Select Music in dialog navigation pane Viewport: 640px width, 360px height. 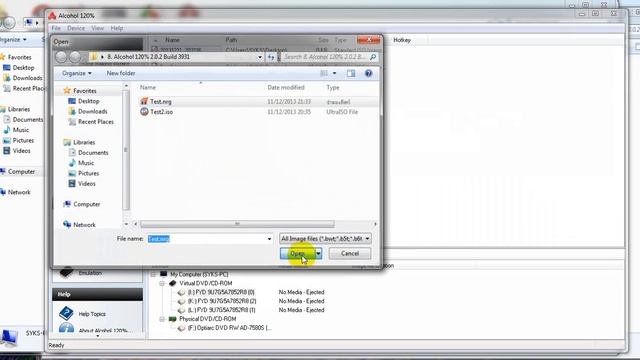[x=86, y=163]
